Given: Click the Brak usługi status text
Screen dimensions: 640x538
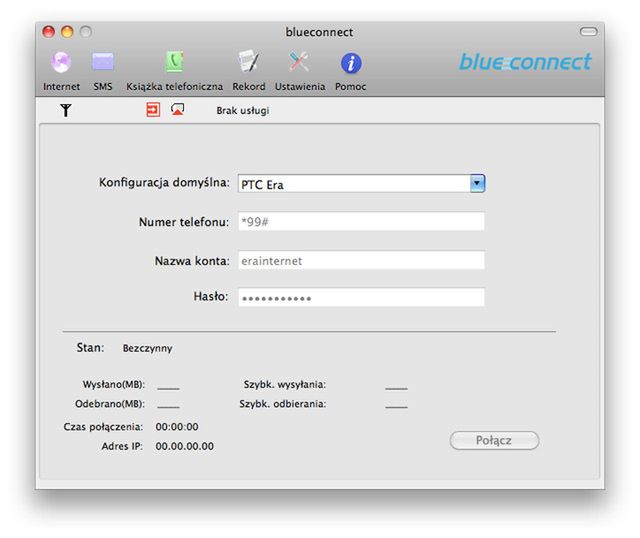Looking at the screenshot, I should (x=243, y=111).
